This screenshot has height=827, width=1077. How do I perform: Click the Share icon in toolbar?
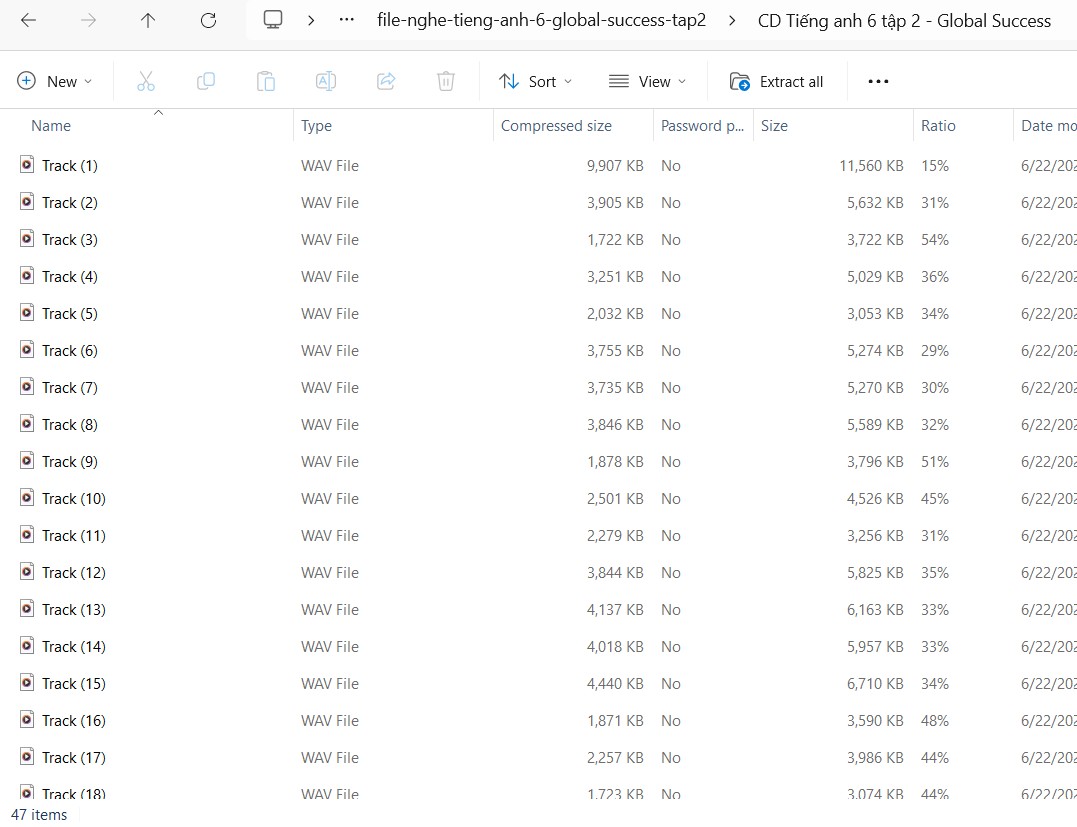(386, 81)
